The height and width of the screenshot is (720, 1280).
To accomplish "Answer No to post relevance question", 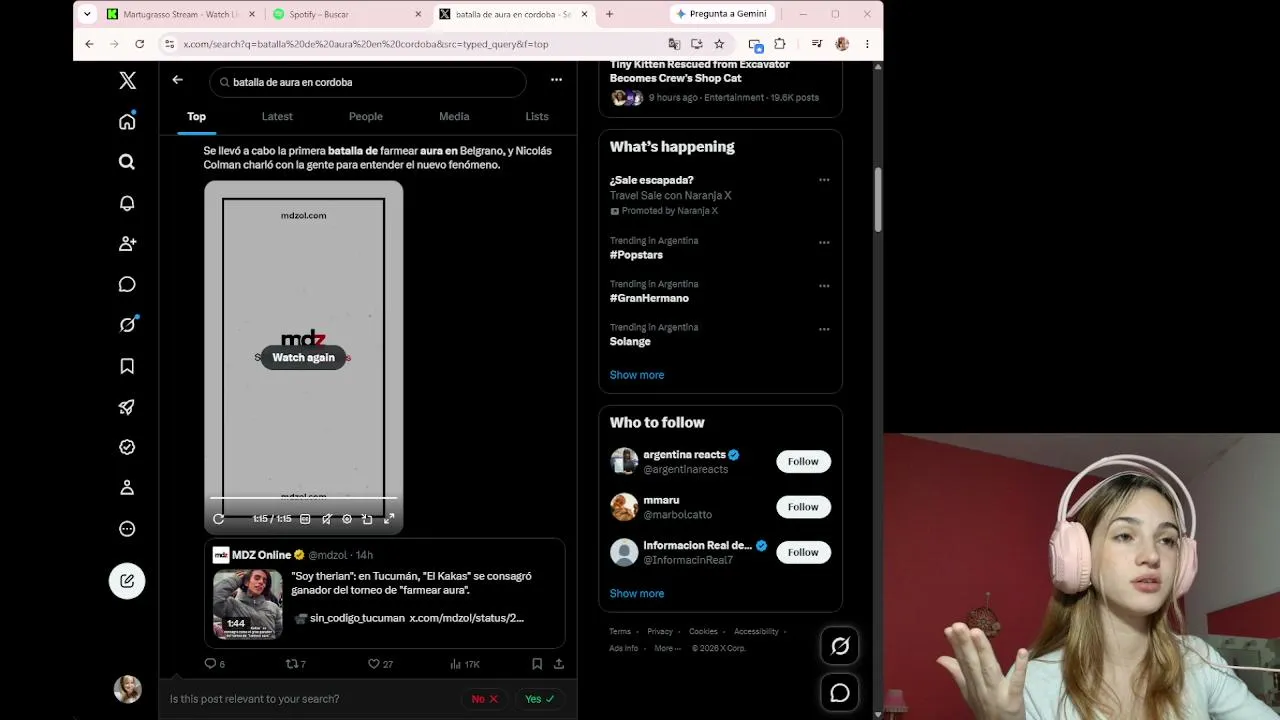I will 485,699.
